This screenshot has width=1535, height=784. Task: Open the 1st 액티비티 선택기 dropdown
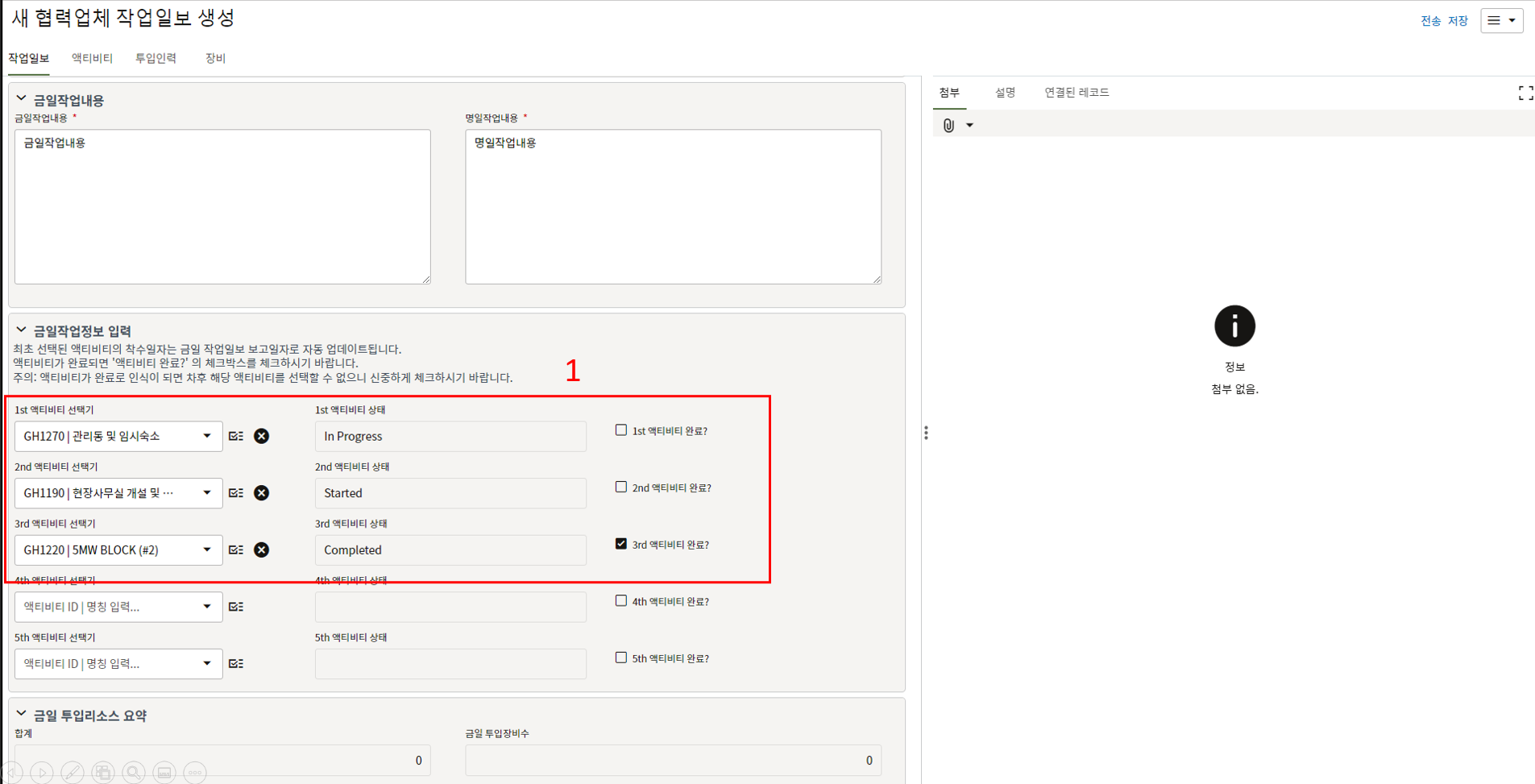point(206,436)
